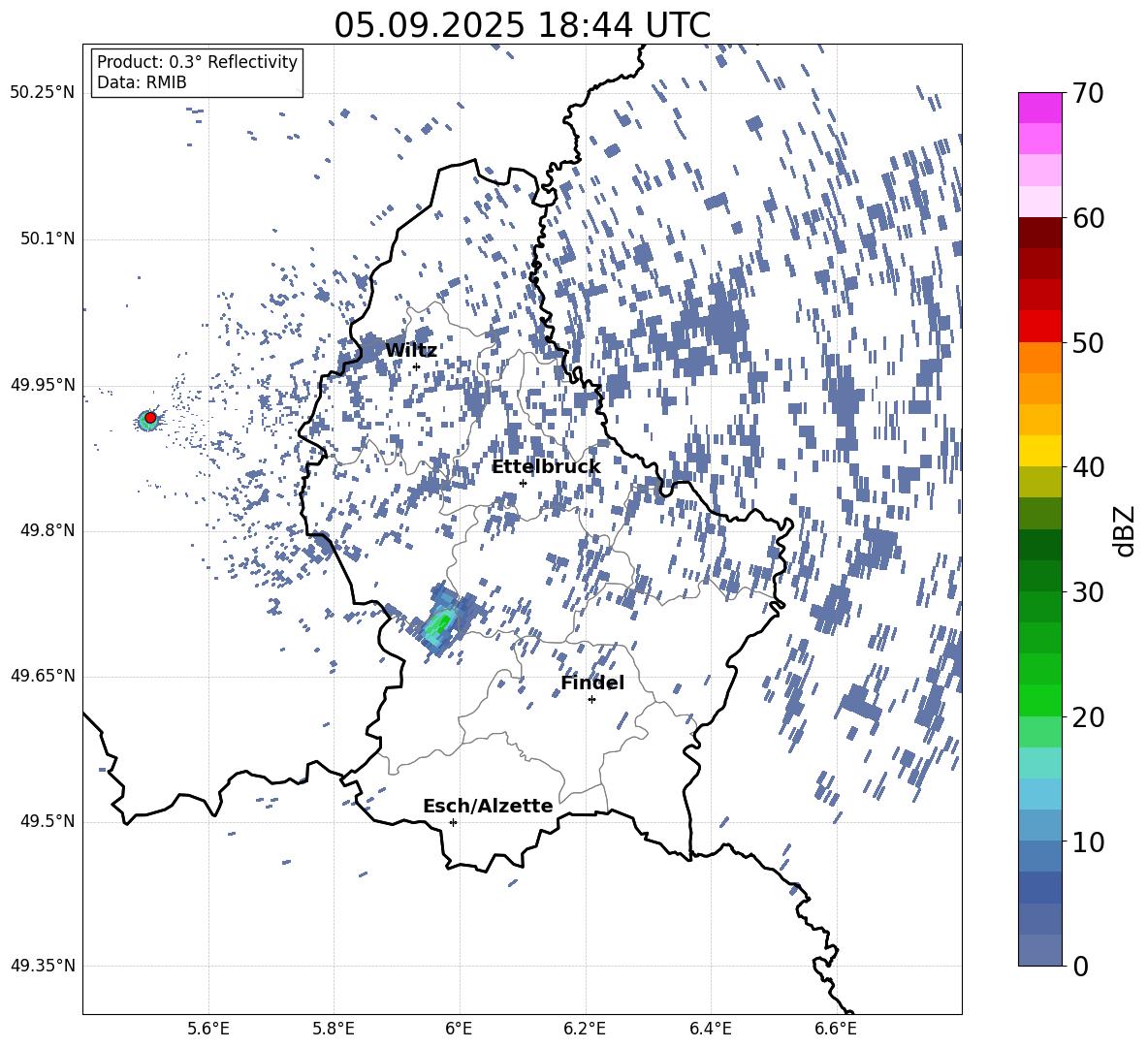Pick the gray-blue colorbar segment above 0
Viewport: 1148px width, 1048px height.
coord(1039,950)
